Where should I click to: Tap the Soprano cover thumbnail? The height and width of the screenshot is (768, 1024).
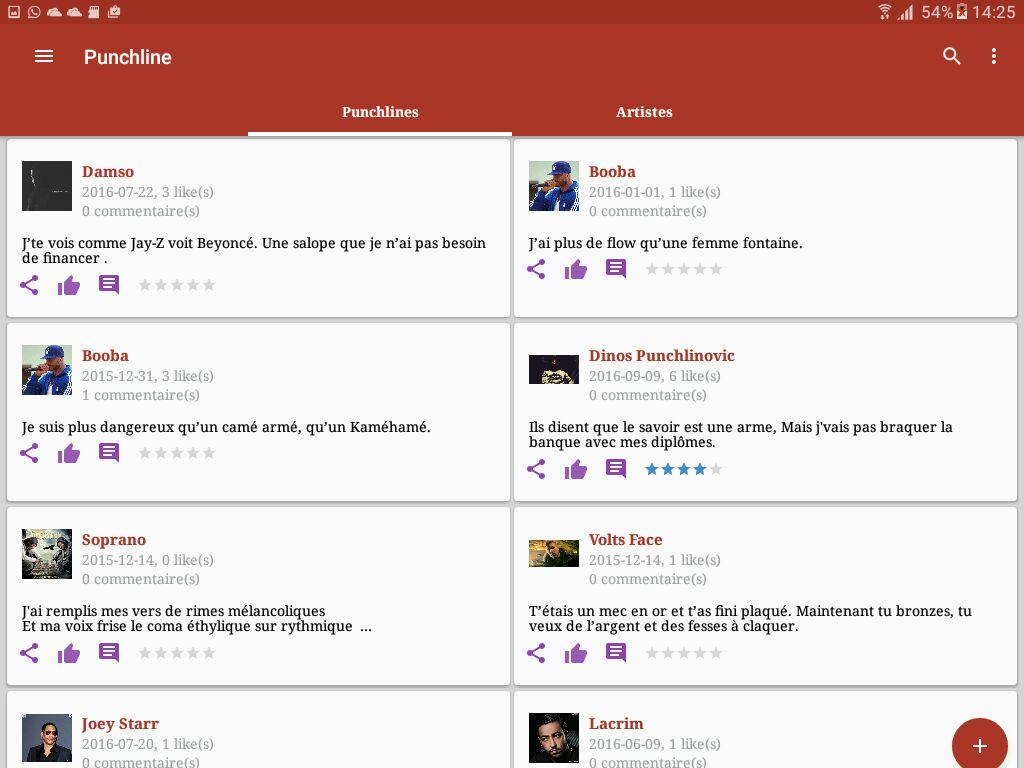47,554
